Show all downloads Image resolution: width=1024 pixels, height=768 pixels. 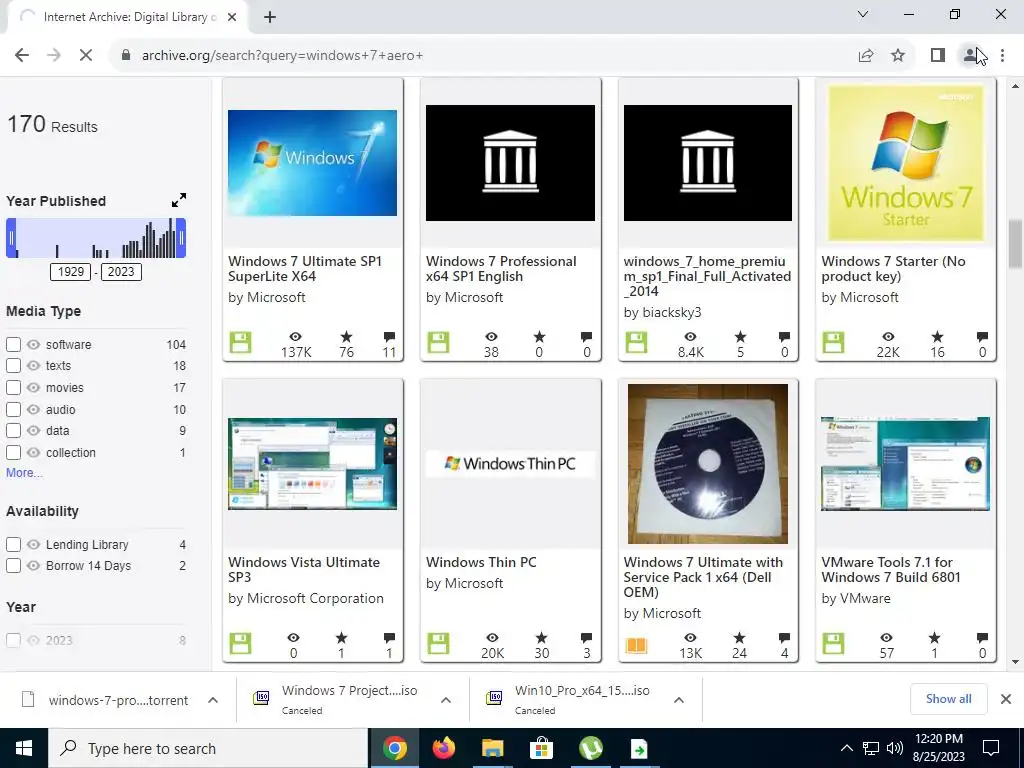948,699
